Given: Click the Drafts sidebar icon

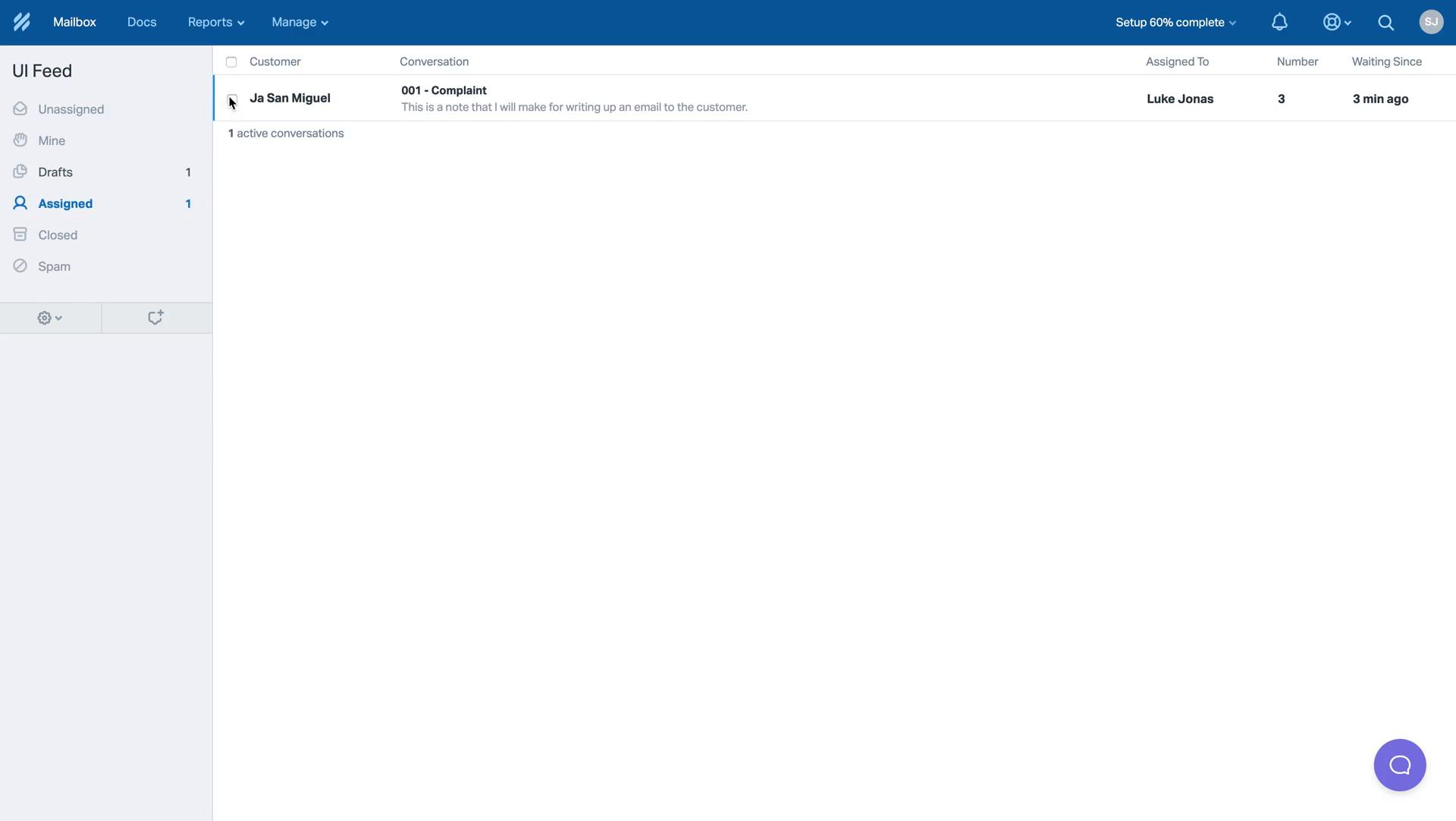Looking at the screenshot, I should point(20,171).
